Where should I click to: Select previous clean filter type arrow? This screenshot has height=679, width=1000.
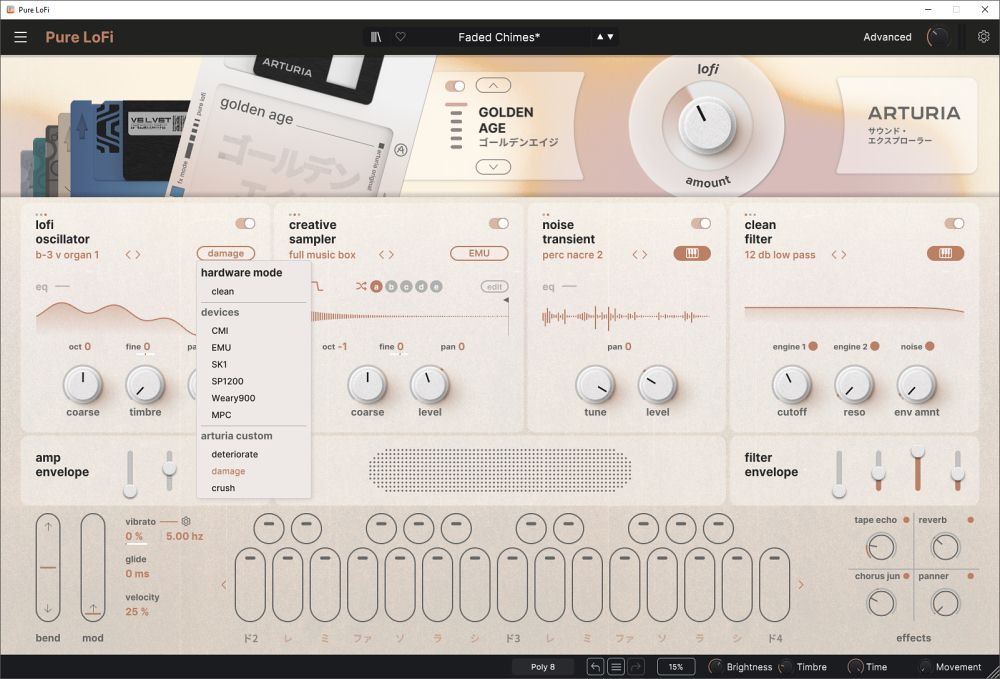[x=834, y=254]
